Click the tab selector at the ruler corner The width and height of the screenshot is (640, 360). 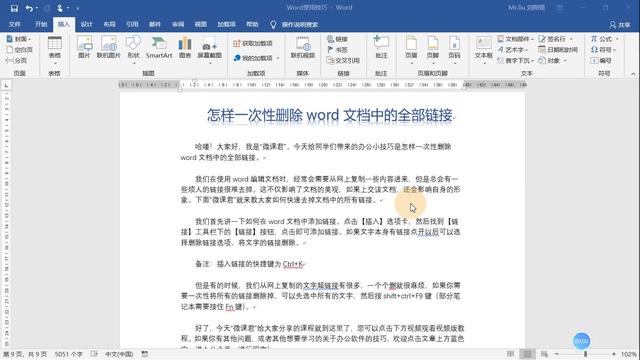[6, 85]
